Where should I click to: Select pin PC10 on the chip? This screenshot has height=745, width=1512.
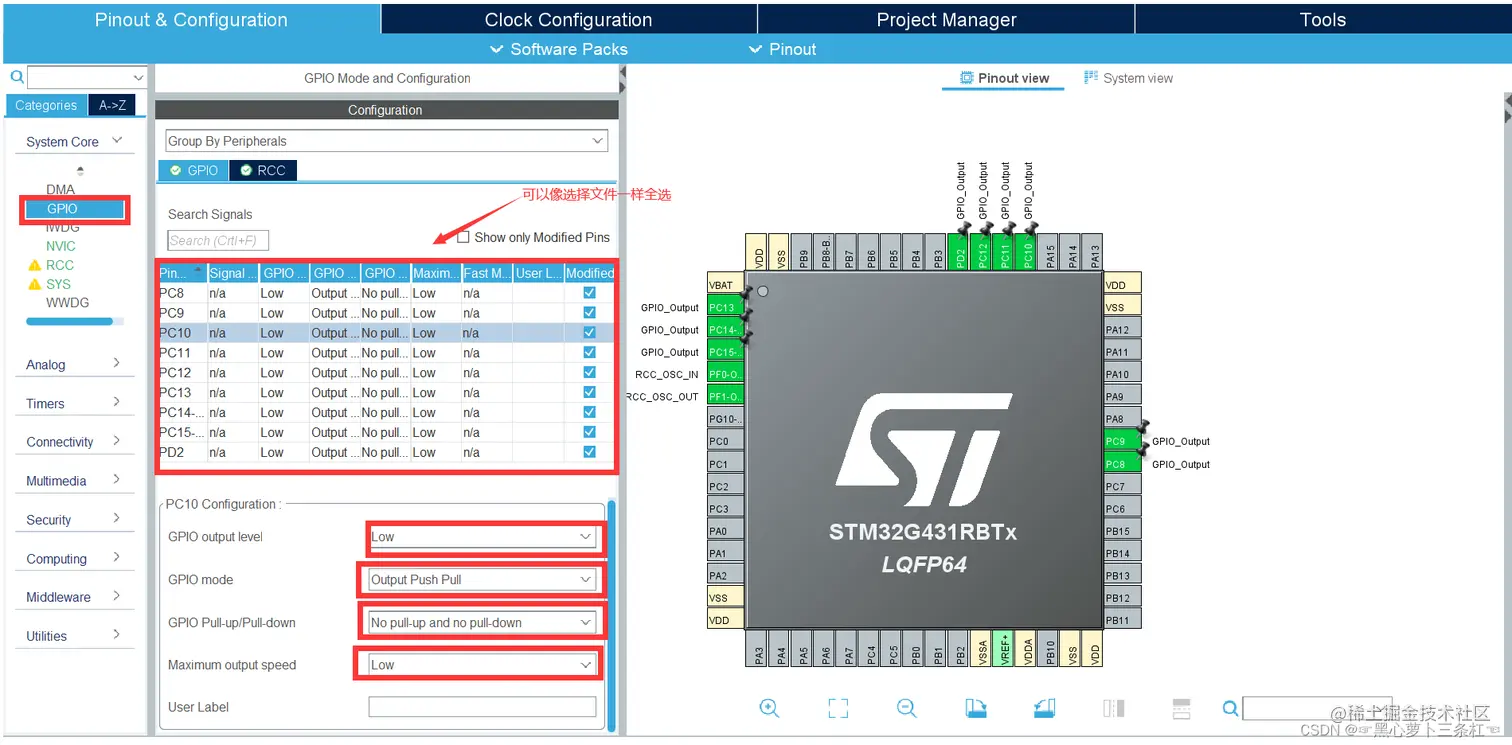click(x=1028, y=252)
